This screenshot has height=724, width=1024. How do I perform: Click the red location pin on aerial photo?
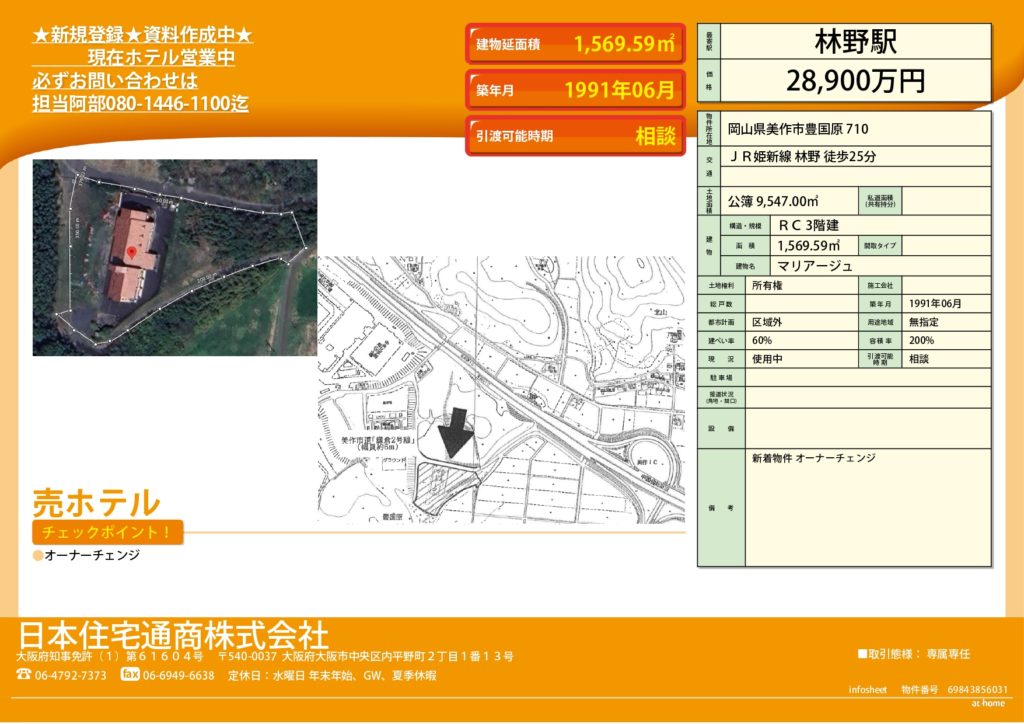[x=130, y=256]
